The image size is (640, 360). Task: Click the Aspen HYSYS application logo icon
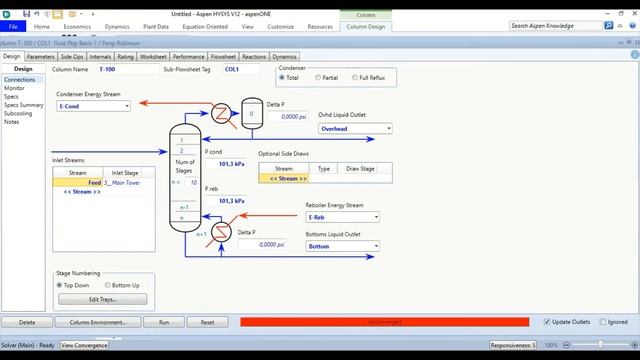[x=6, y=14]
